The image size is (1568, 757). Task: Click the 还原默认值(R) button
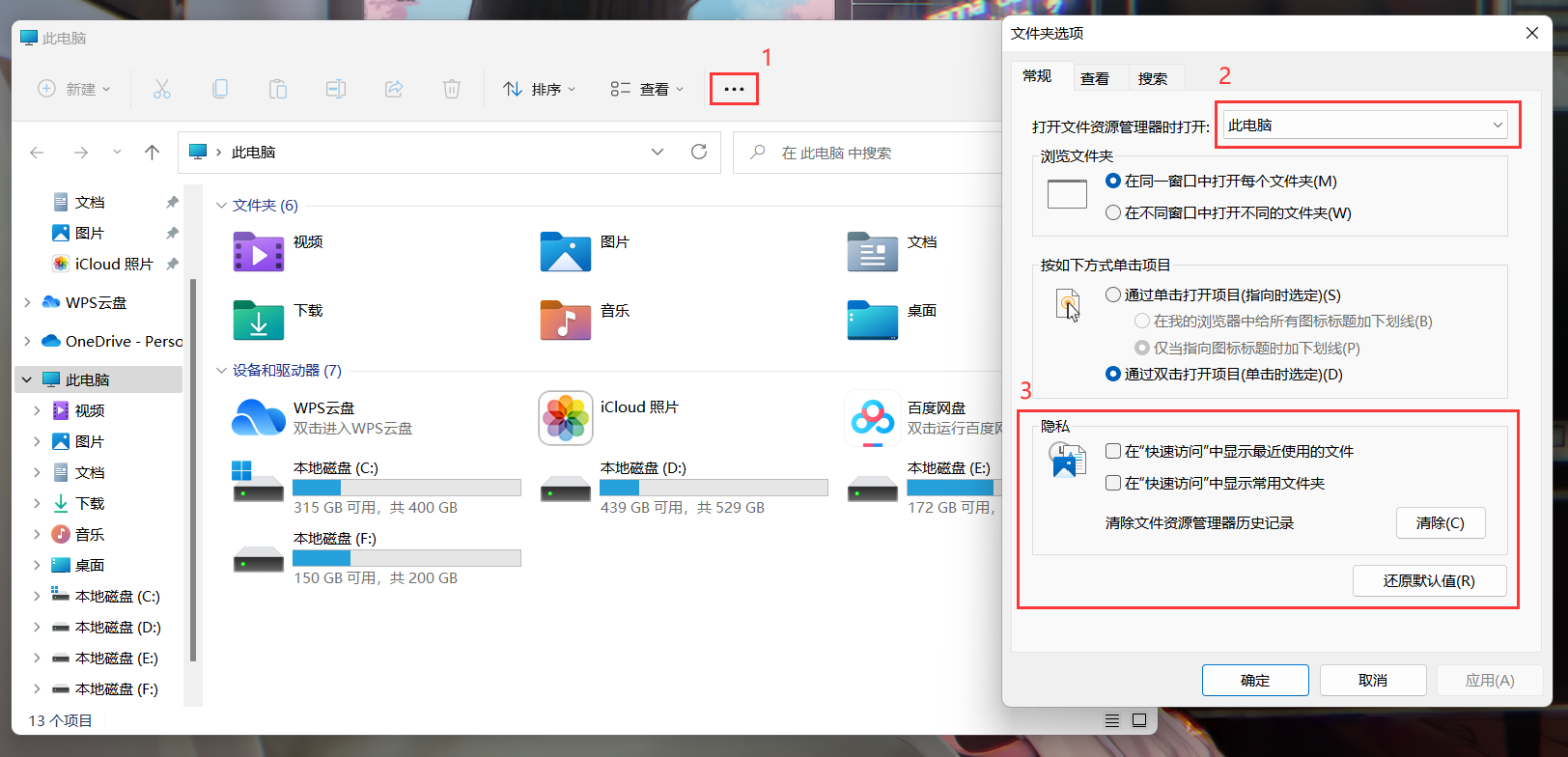pos(1429,581)
